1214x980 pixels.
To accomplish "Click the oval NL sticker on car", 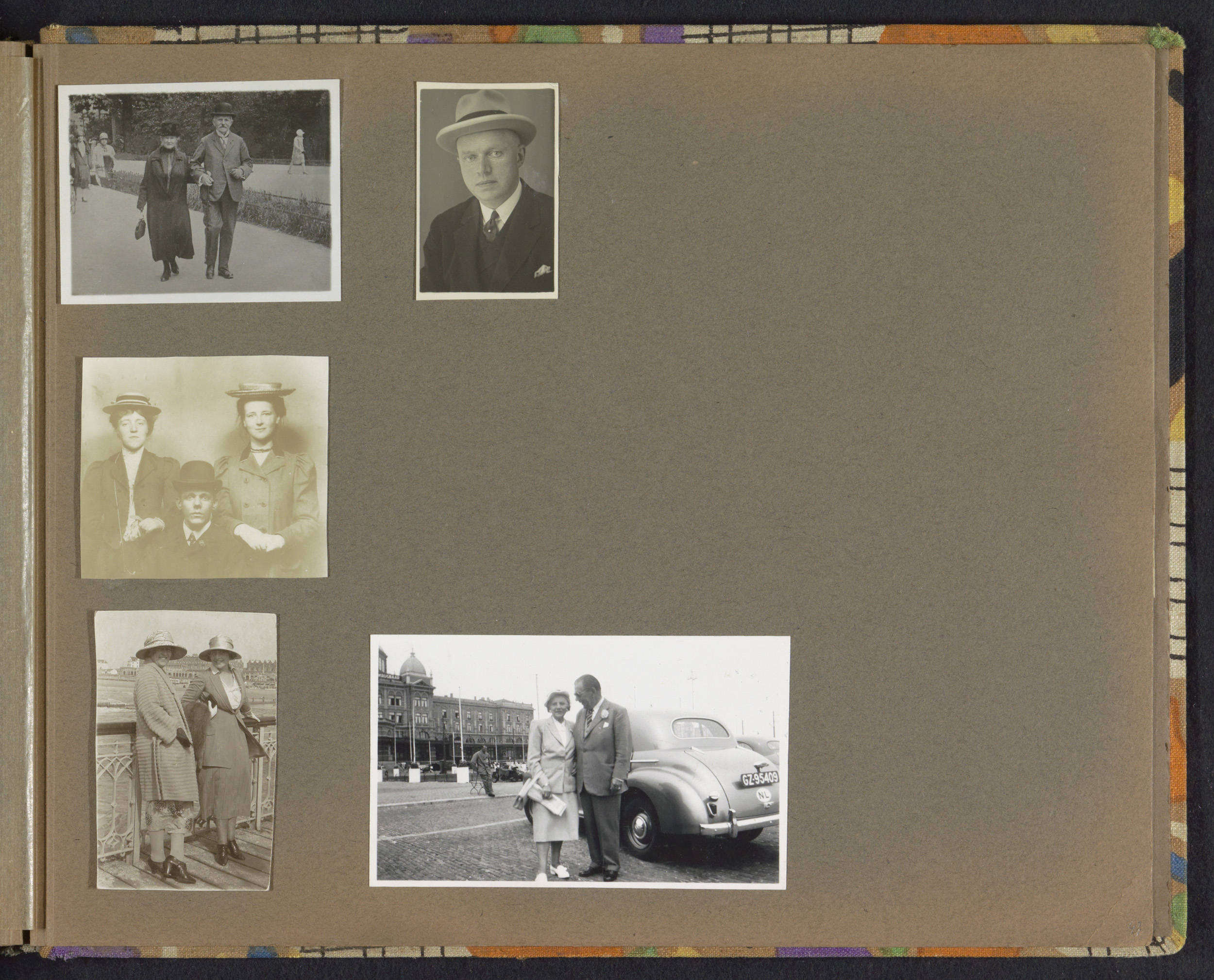I will tap(763, 794).
